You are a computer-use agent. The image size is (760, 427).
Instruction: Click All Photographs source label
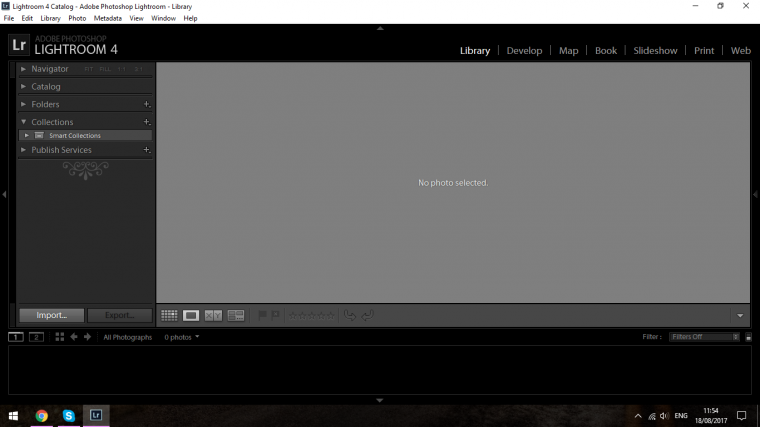(x=127, y=337)
